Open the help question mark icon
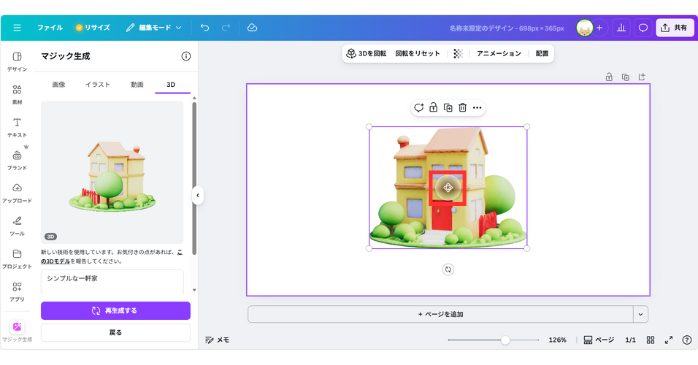Viewport: 698px width, 365px height. (687, 340)
